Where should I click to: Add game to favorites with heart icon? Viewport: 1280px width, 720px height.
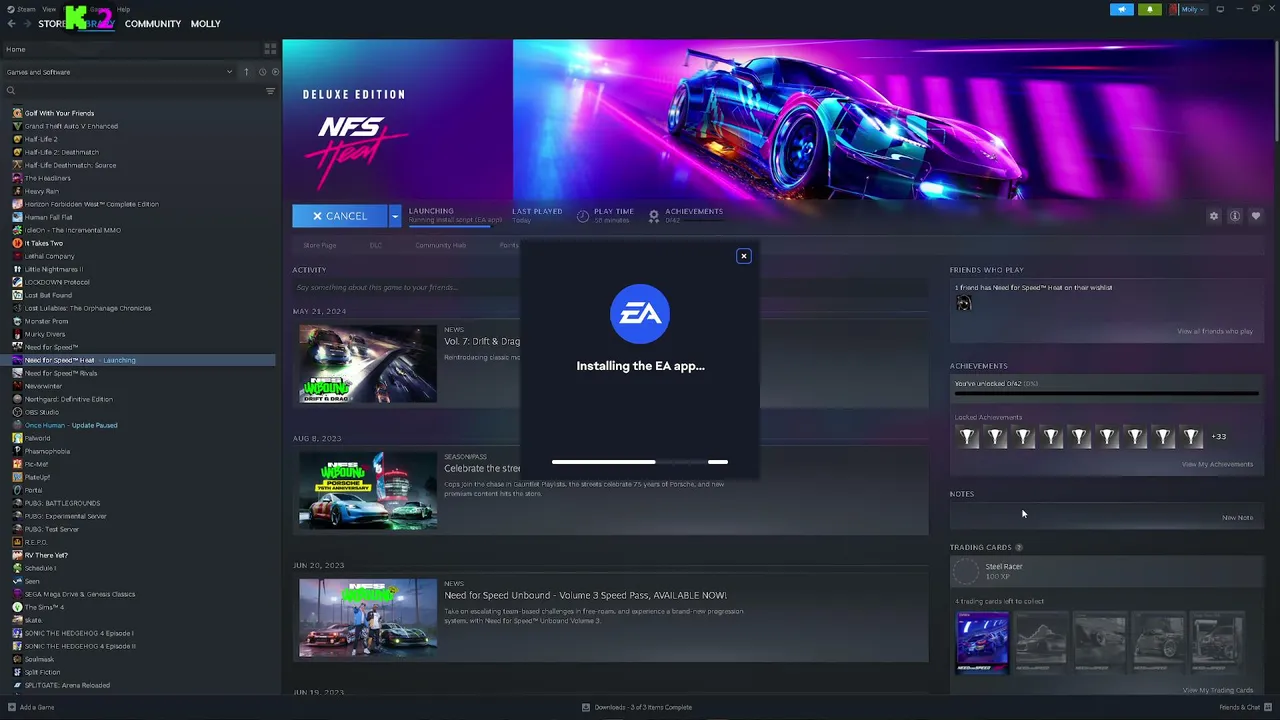(1256, 216)
